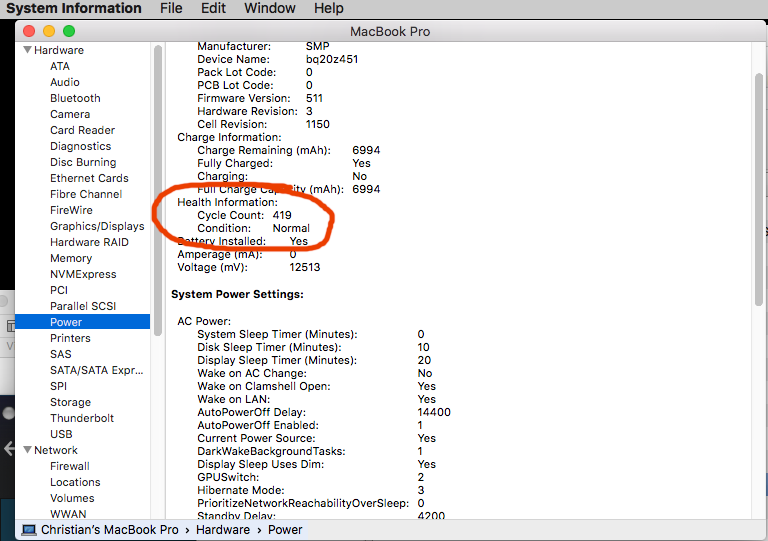Click the Voltage value 12513
The height and width of the screenshot is (541, 768).
coord(305,267)
